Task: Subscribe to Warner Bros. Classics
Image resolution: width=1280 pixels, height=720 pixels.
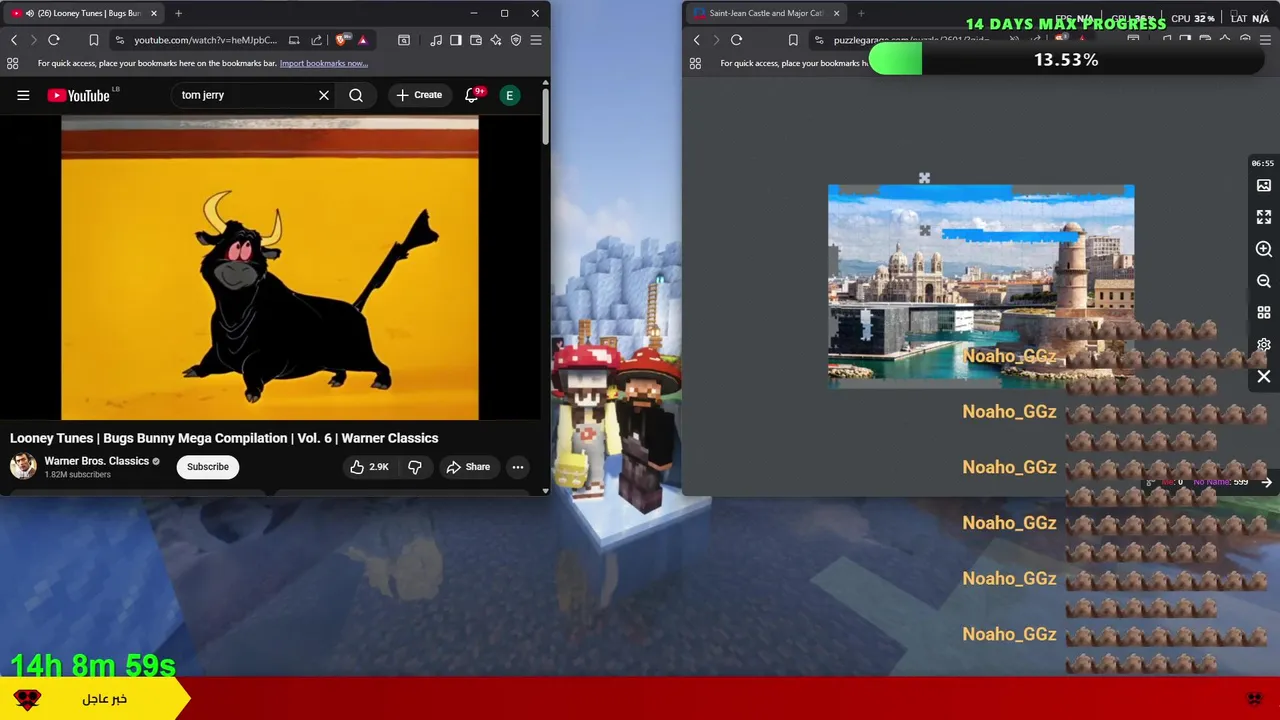Action: [x=208, y=467]
